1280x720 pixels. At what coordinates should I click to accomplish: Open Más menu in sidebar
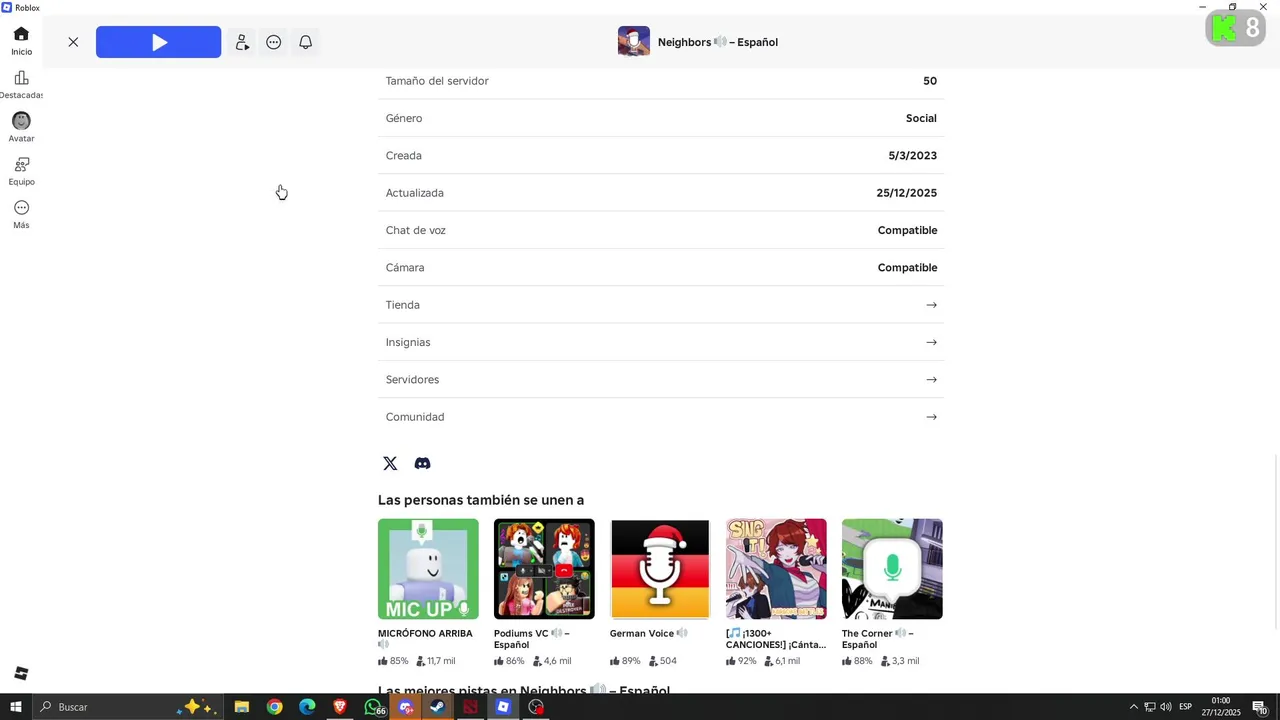click(21, 214)
